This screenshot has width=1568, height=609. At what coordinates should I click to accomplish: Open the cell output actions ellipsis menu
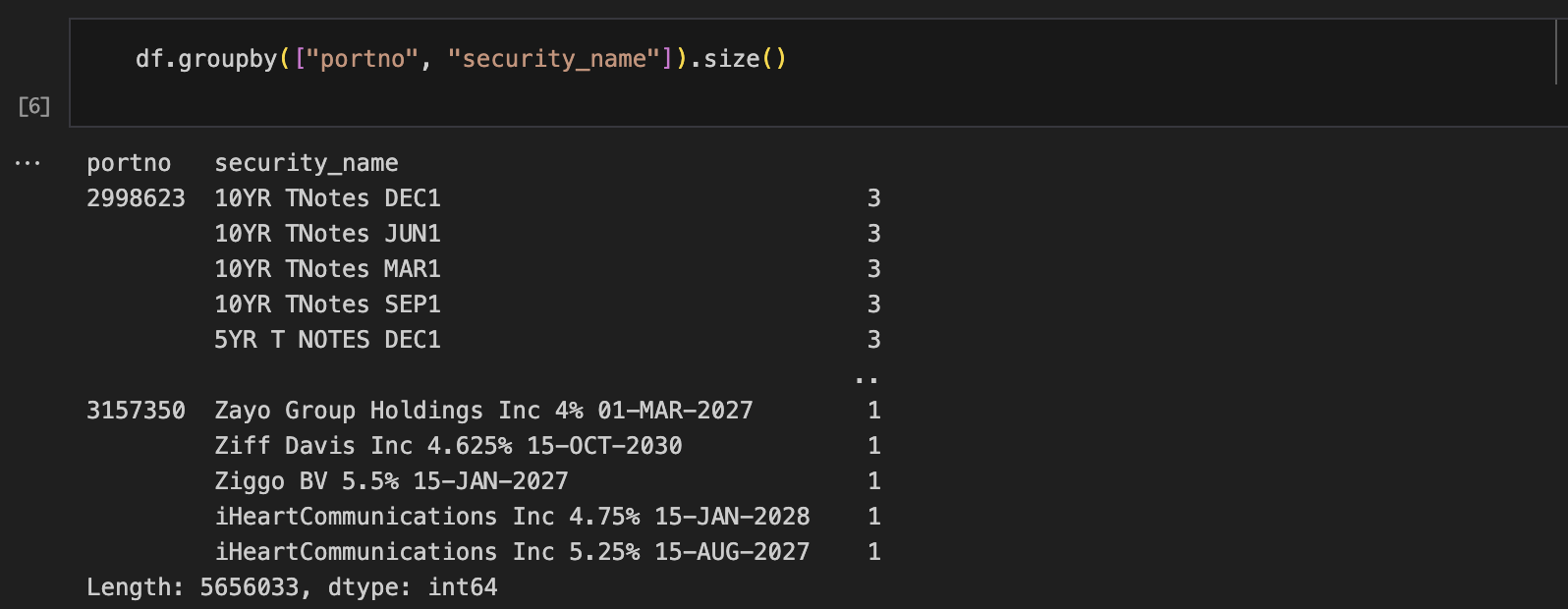click(x=28, y=163)
